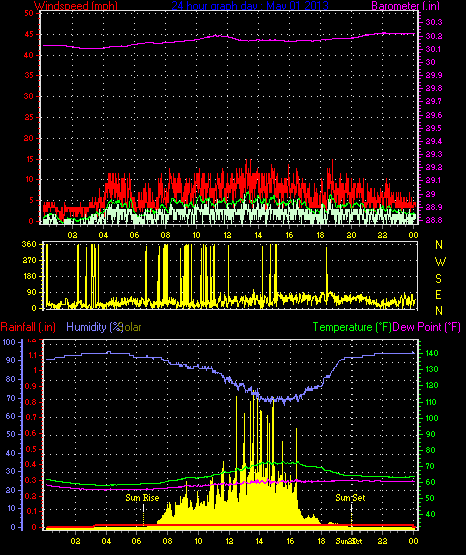Click barometer axis value '29.9'

coord(433,75)
